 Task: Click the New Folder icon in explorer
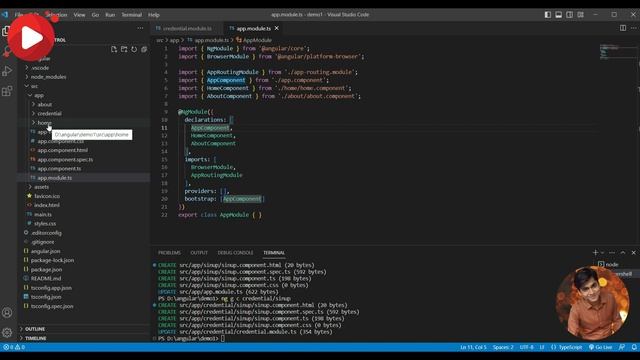tap(124, 49)
